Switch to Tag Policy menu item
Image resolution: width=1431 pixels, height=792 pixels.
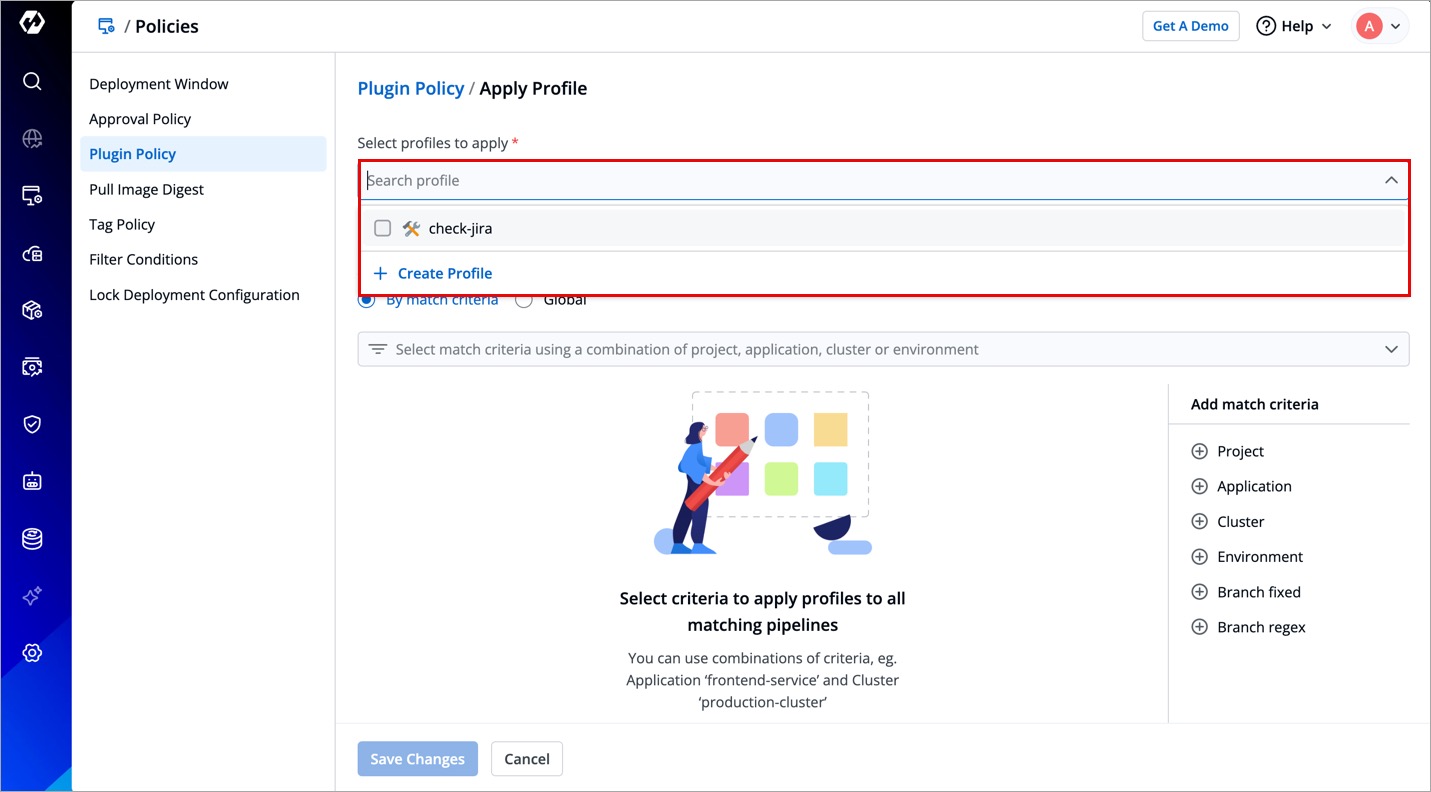[x=122, y=224]
